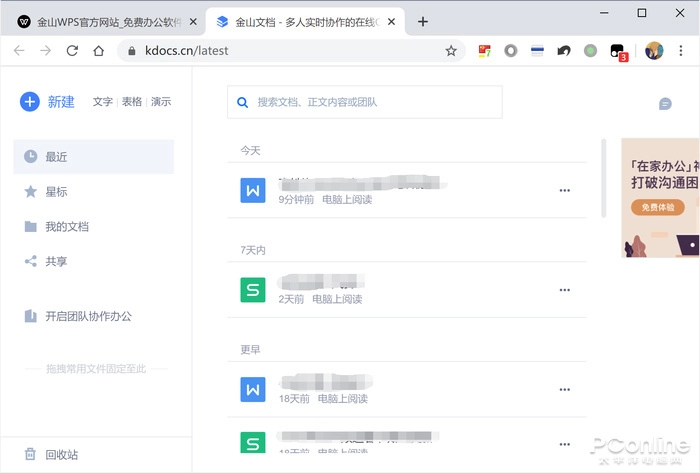The image size is (700, 473).
Task: Click the team building icon
Action: (x=30, y=316)
